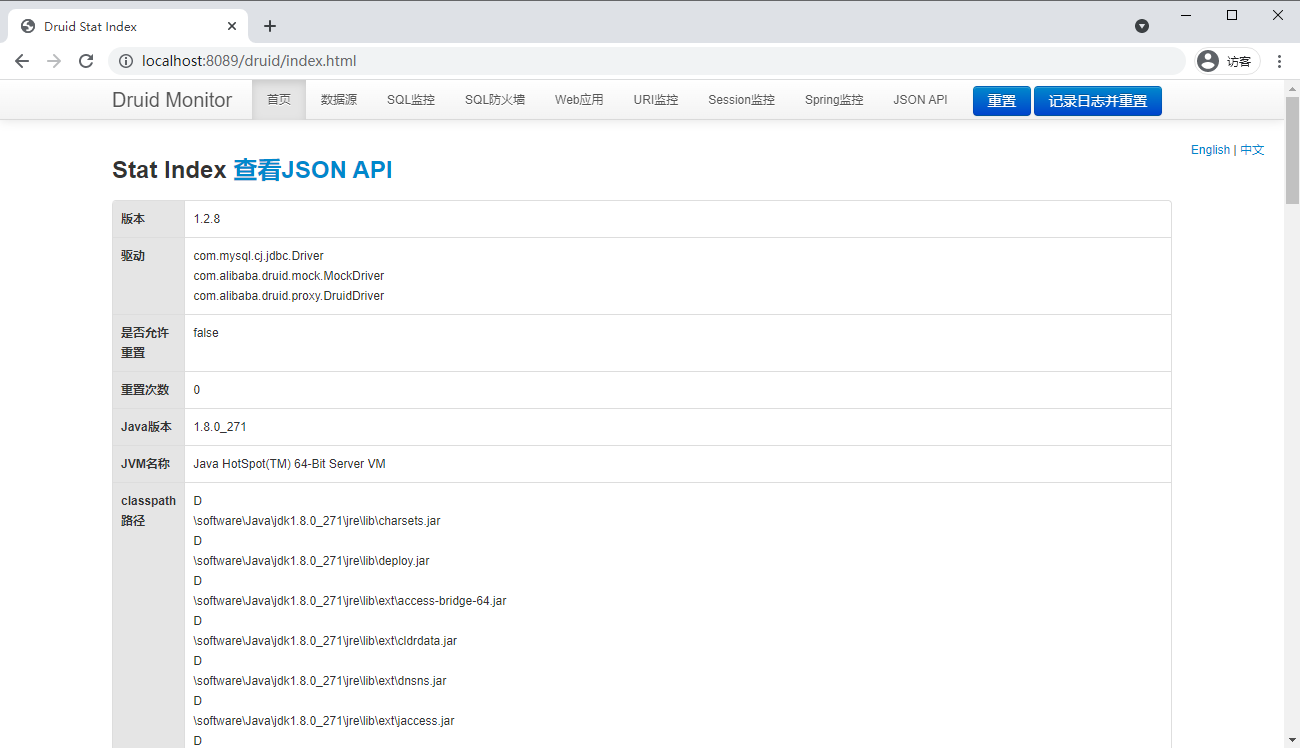Viewport: 1300px width, 748px height.
Task: Click the dnsns.jar classpath entry
Action: click(x=320, y=681)
